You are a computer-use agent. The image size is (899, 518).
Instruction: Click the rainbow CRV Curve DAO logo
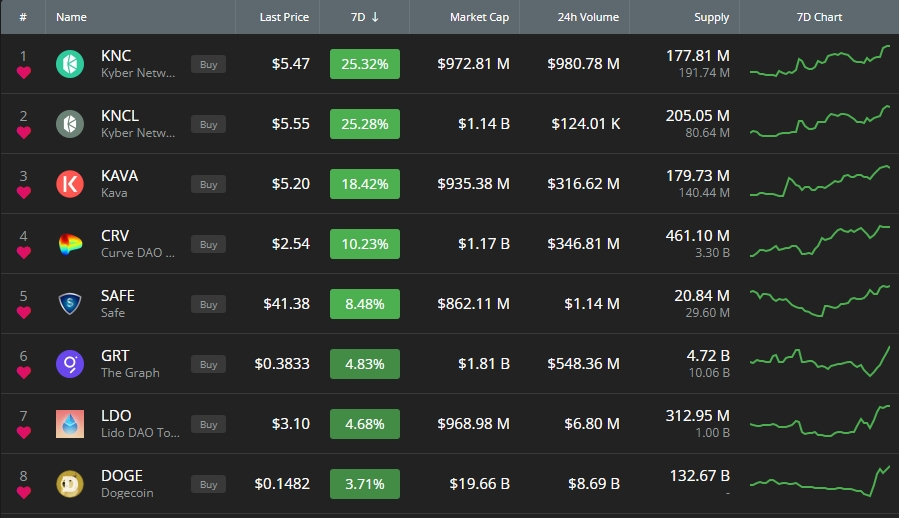70,244
